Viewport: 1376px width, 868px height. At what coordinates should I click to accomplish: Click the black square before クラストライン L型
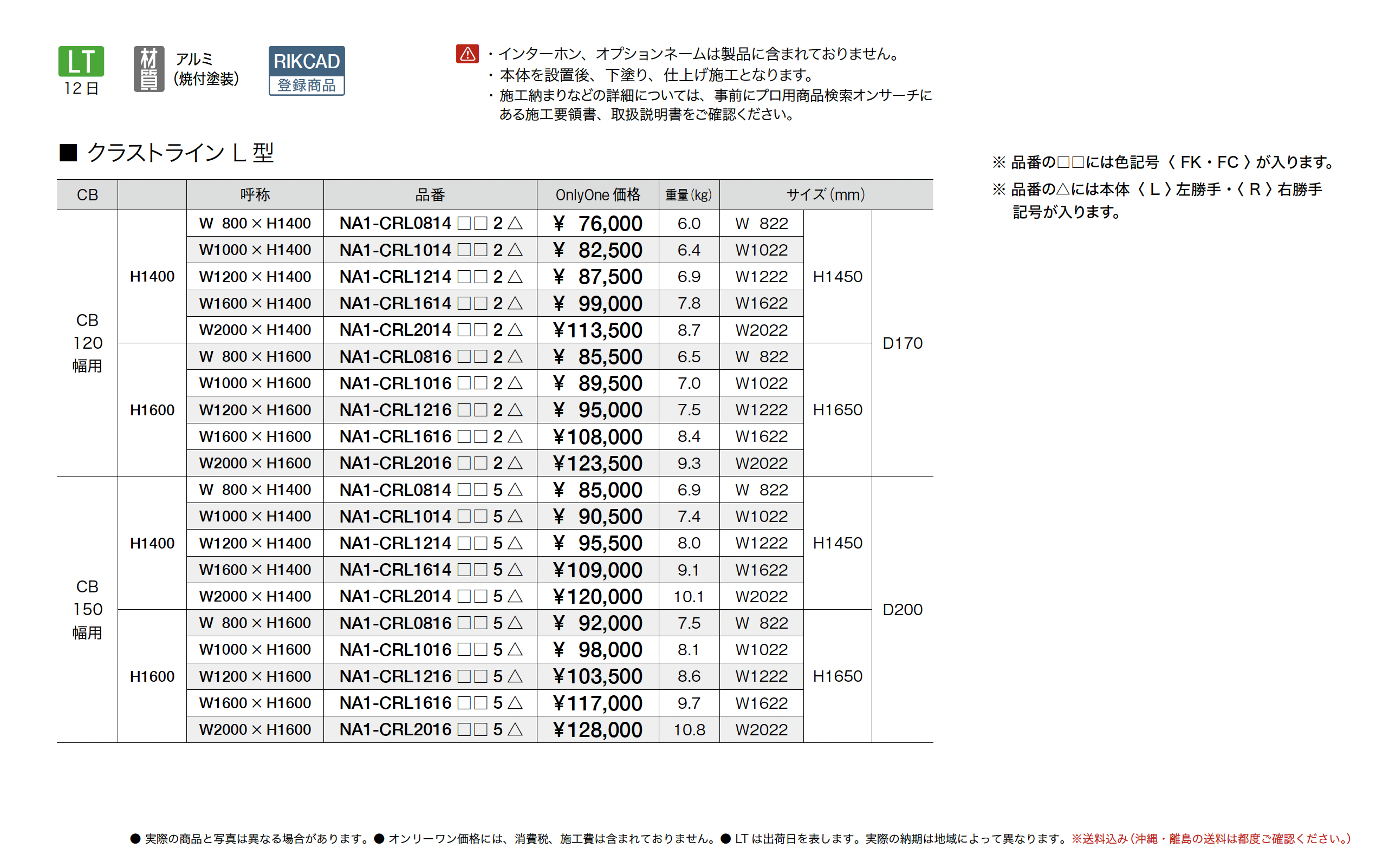pyautogui.click(x=68, y=153)
